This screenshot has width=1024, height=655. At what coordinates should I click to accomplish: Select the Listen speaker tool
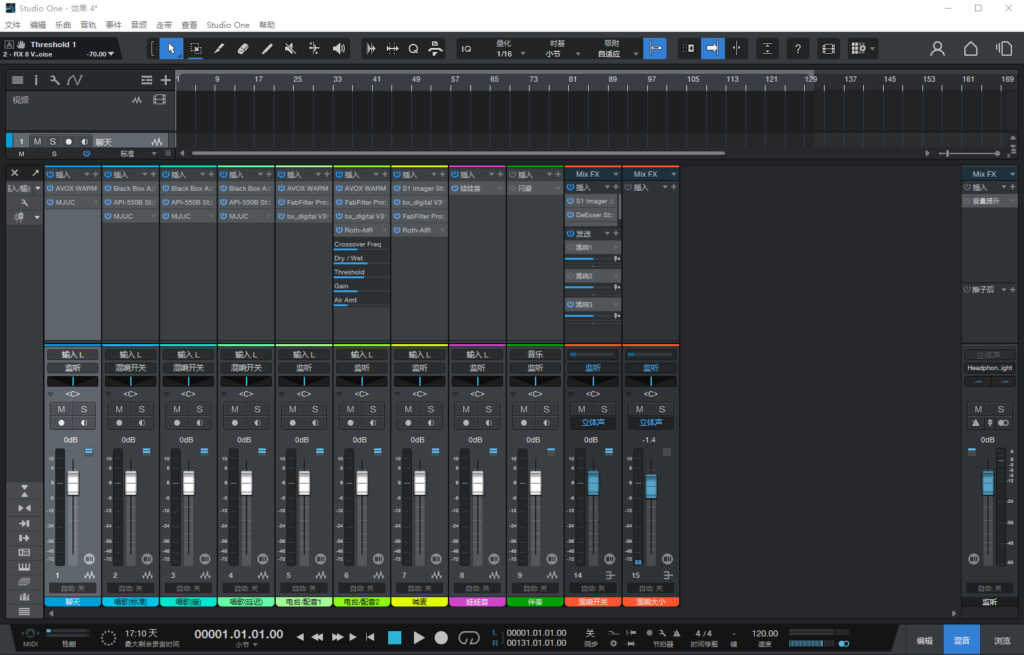[338, 48]
